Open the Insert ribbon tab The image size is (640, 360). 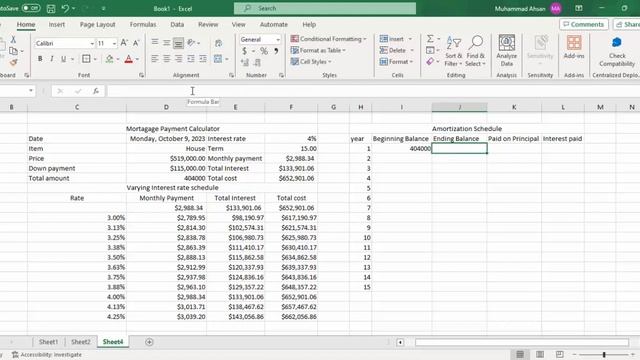pyautogui.click(x=57, y=24)
